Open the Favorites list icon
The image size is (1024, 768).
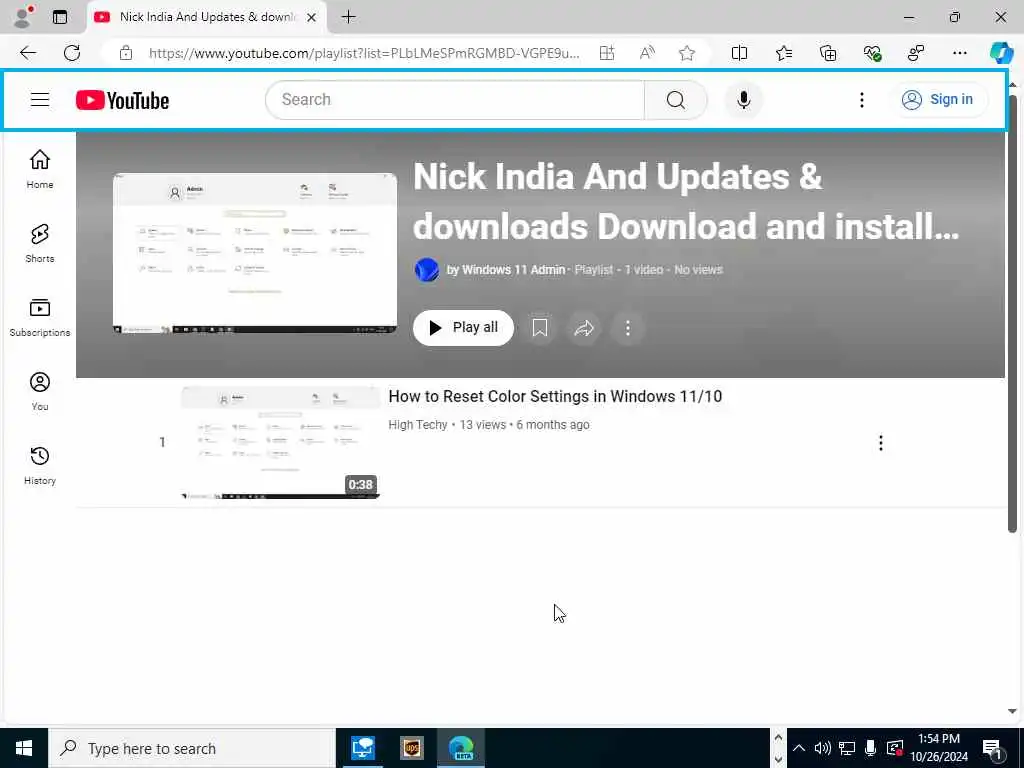tap(784, 53)
